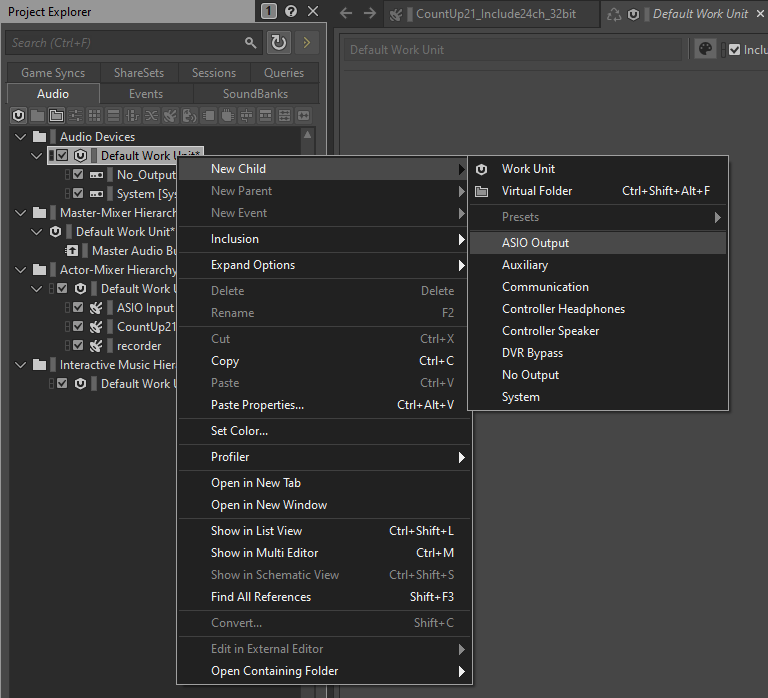Screen dimensions: 768x698
Task: Toggle Actor-Mixer Default Work Unit checkbox
Action: (62, 289)
